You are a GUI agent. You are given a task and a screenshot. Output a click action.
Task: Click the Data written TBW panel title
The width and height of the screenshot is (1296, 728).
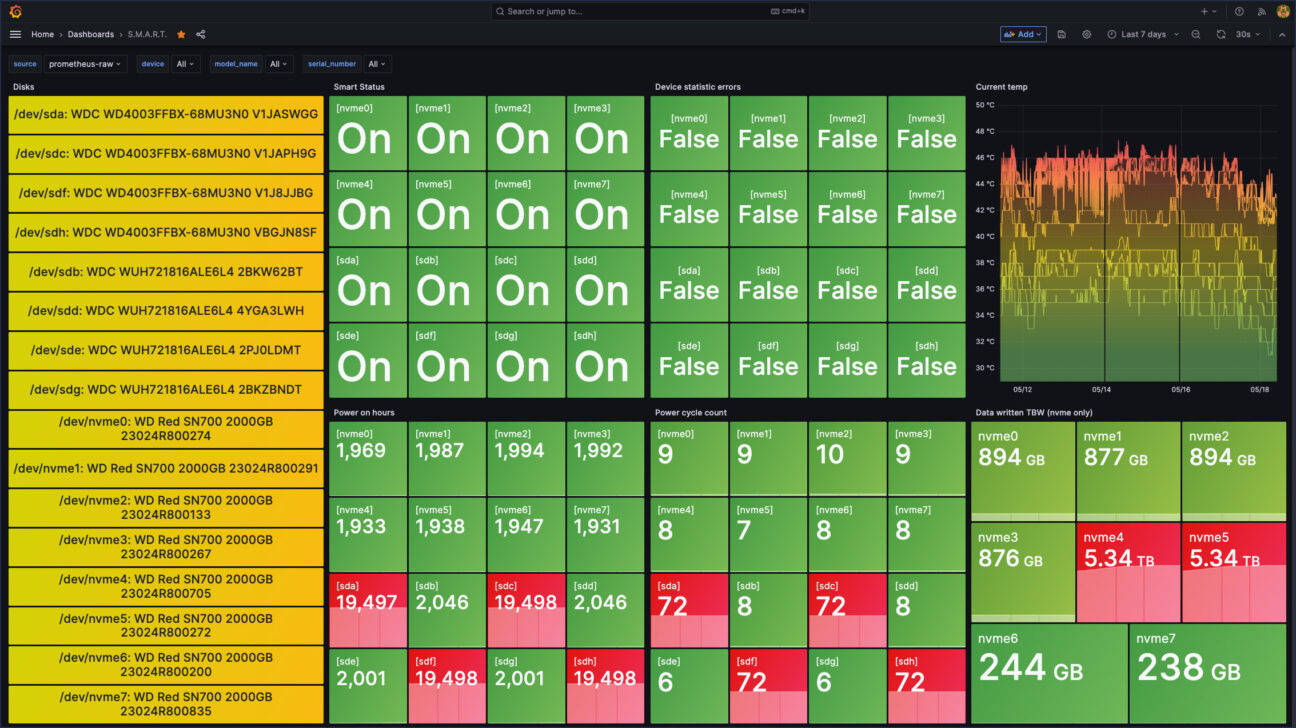click(1032, 412)
